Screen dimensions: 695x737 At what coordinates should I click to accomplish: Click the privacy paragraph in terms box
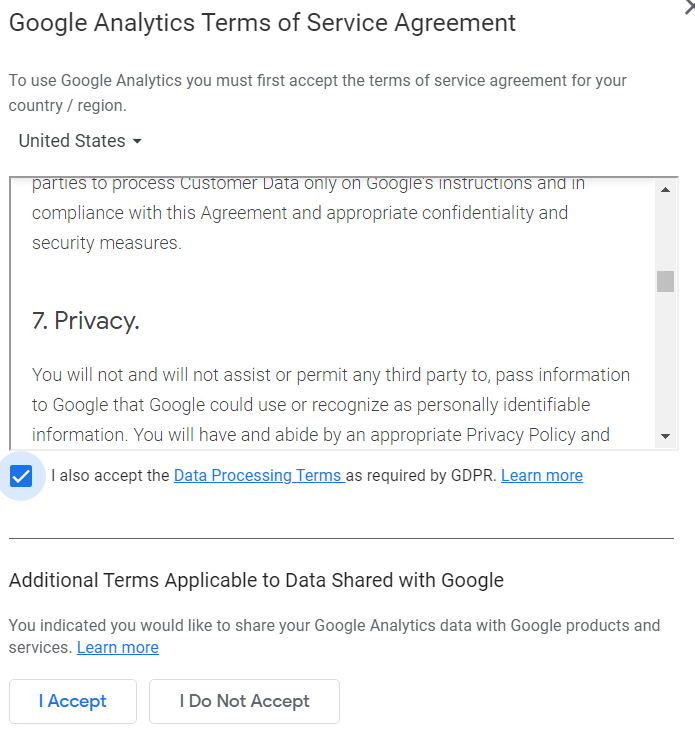pos(331,405)
